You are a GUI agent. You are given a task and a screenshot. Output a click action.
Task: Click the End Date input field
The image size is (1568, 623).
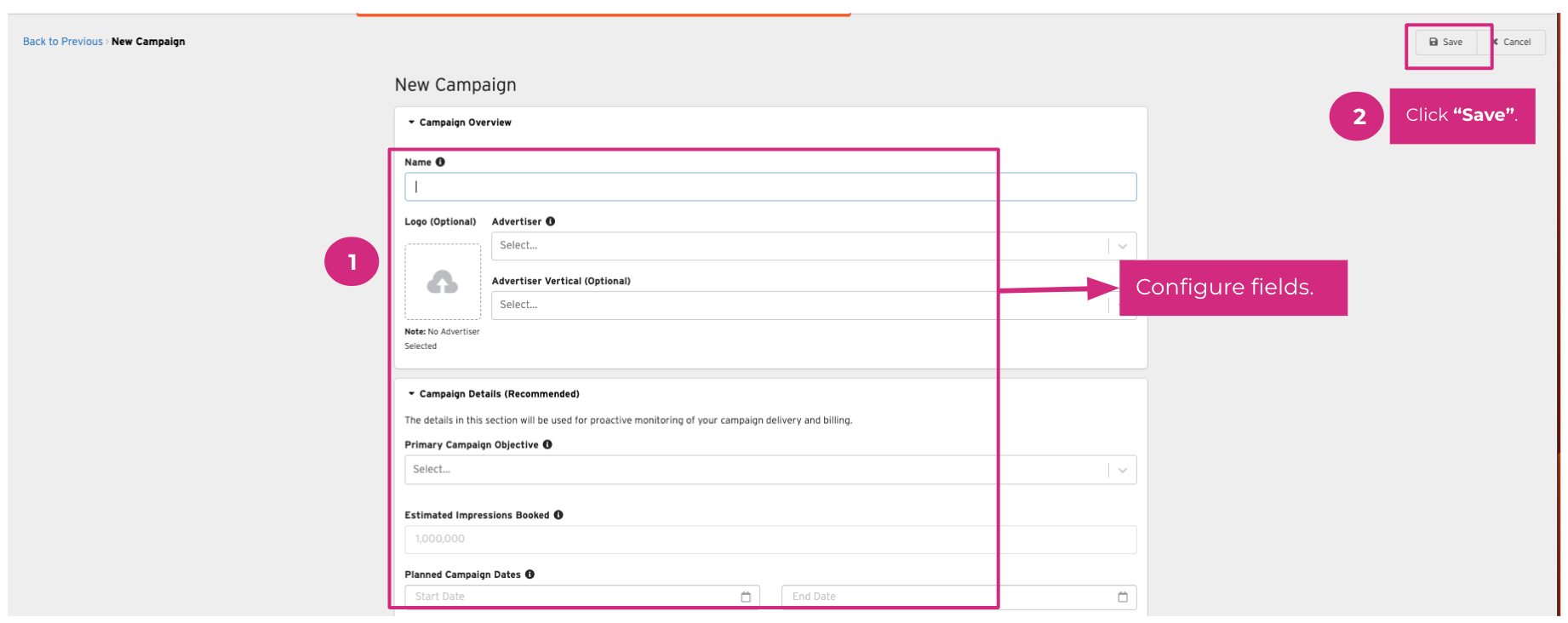pos(945,597)
